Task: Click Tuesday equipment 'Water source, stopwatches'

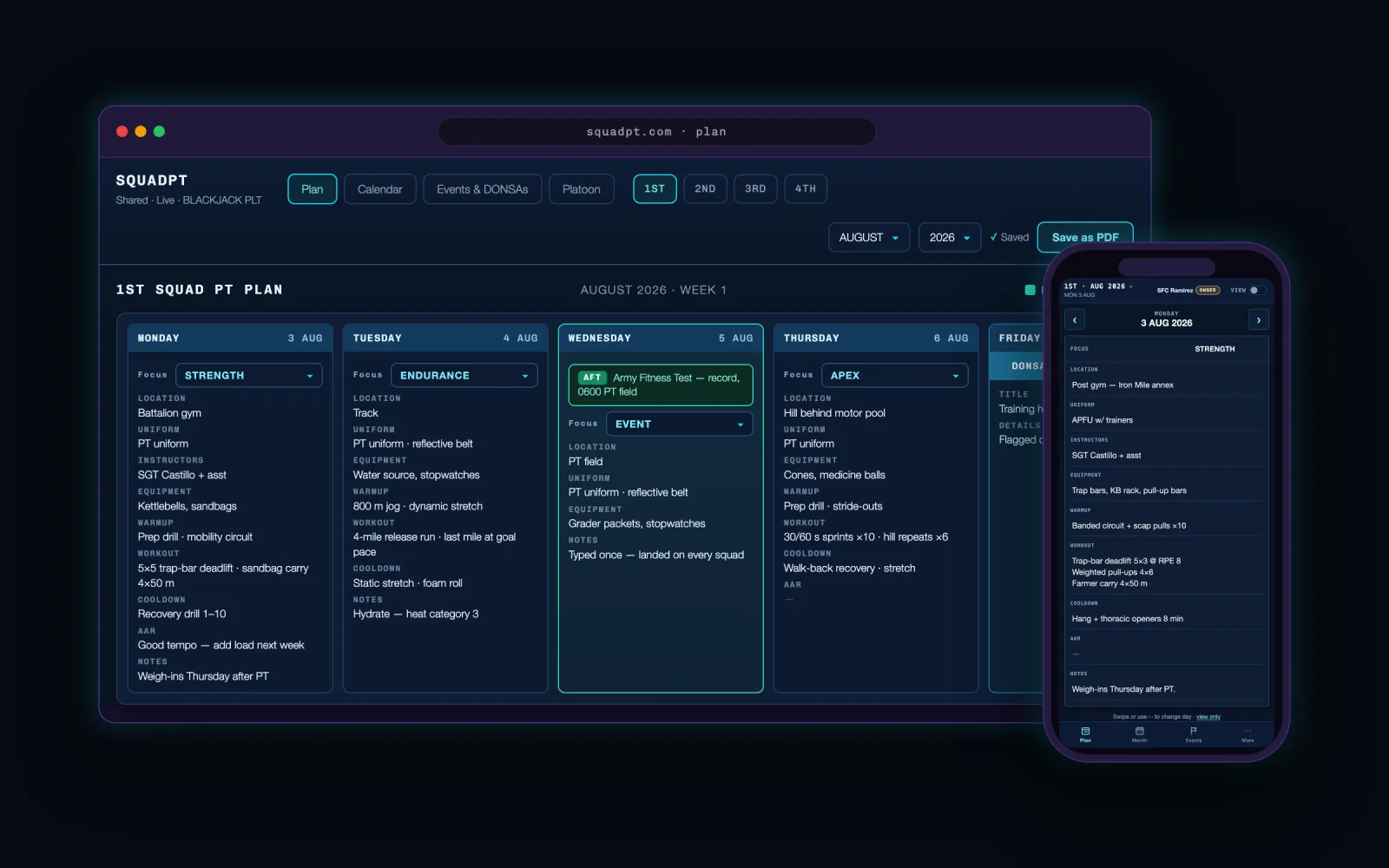Action: point(417,475)
